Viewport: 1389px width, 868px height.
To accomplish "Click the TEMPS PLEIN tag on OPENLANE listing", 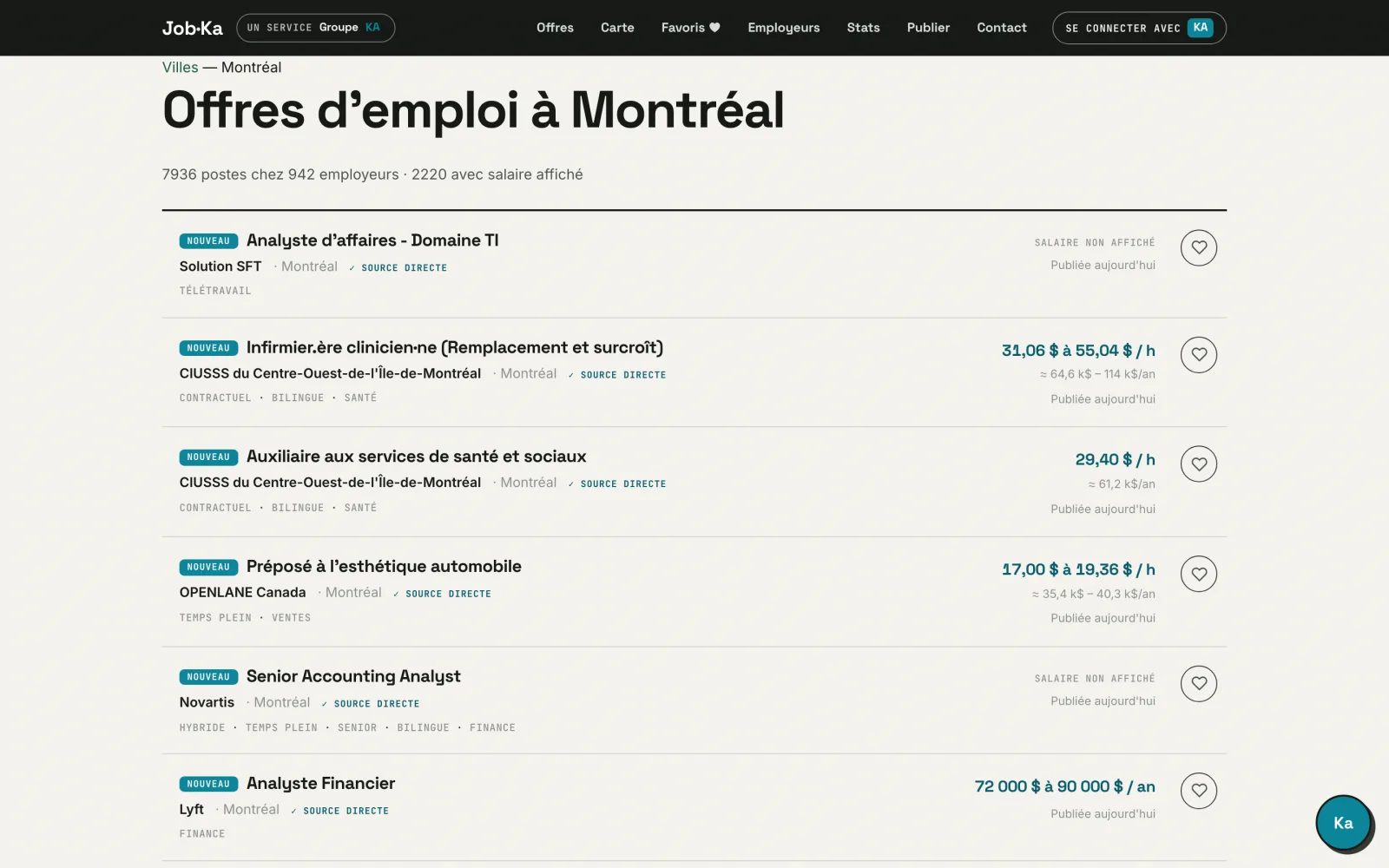I will (x=215, y=618).
